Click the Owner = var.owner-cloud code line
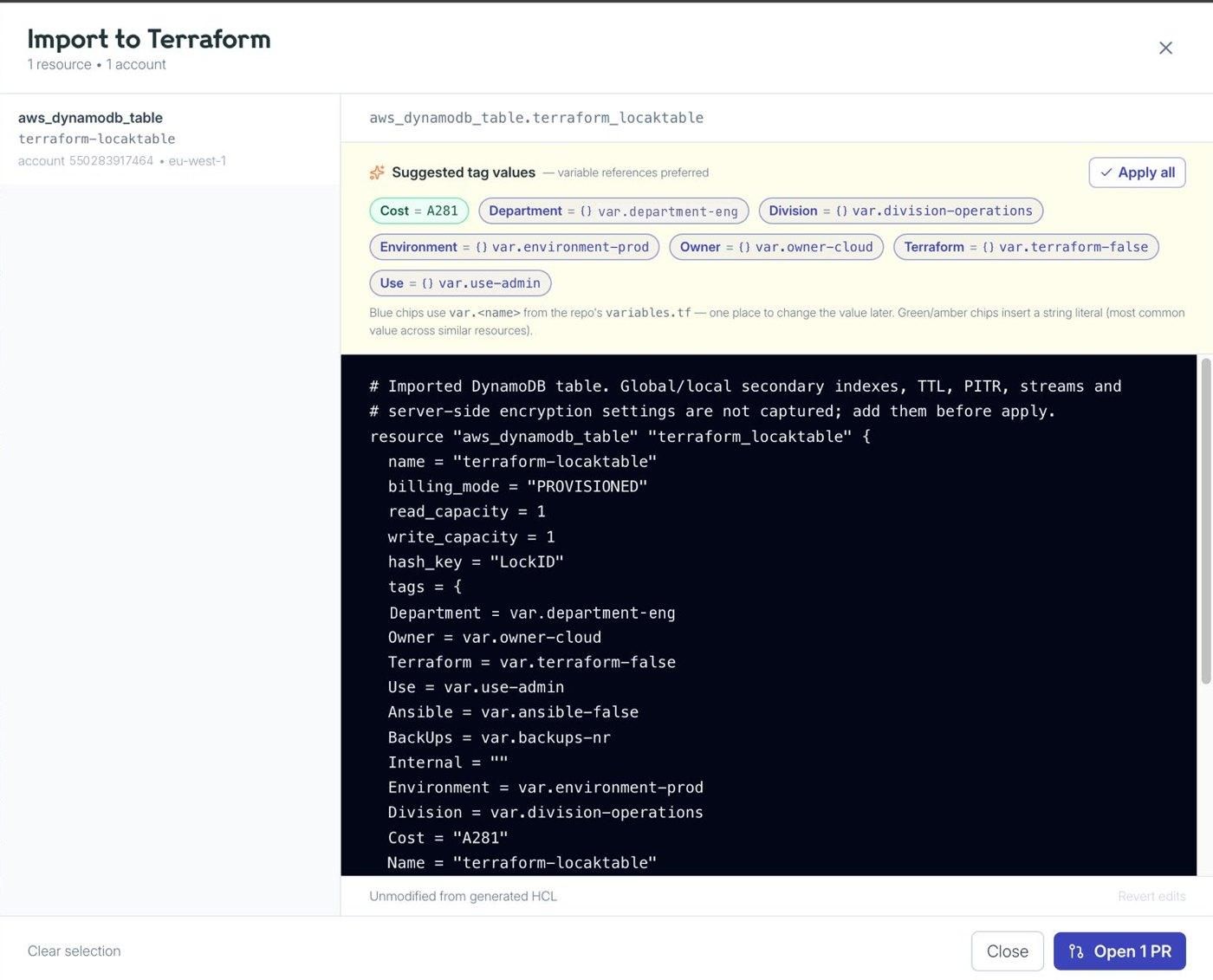The image size is (1213, 980). point(495,638)
